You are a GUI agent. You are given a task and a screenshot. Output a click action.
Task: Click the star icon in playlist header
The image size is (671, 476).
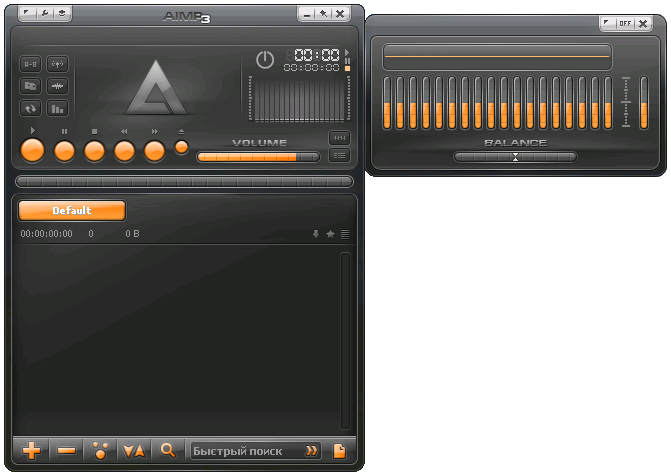click(x=330, y=234)
